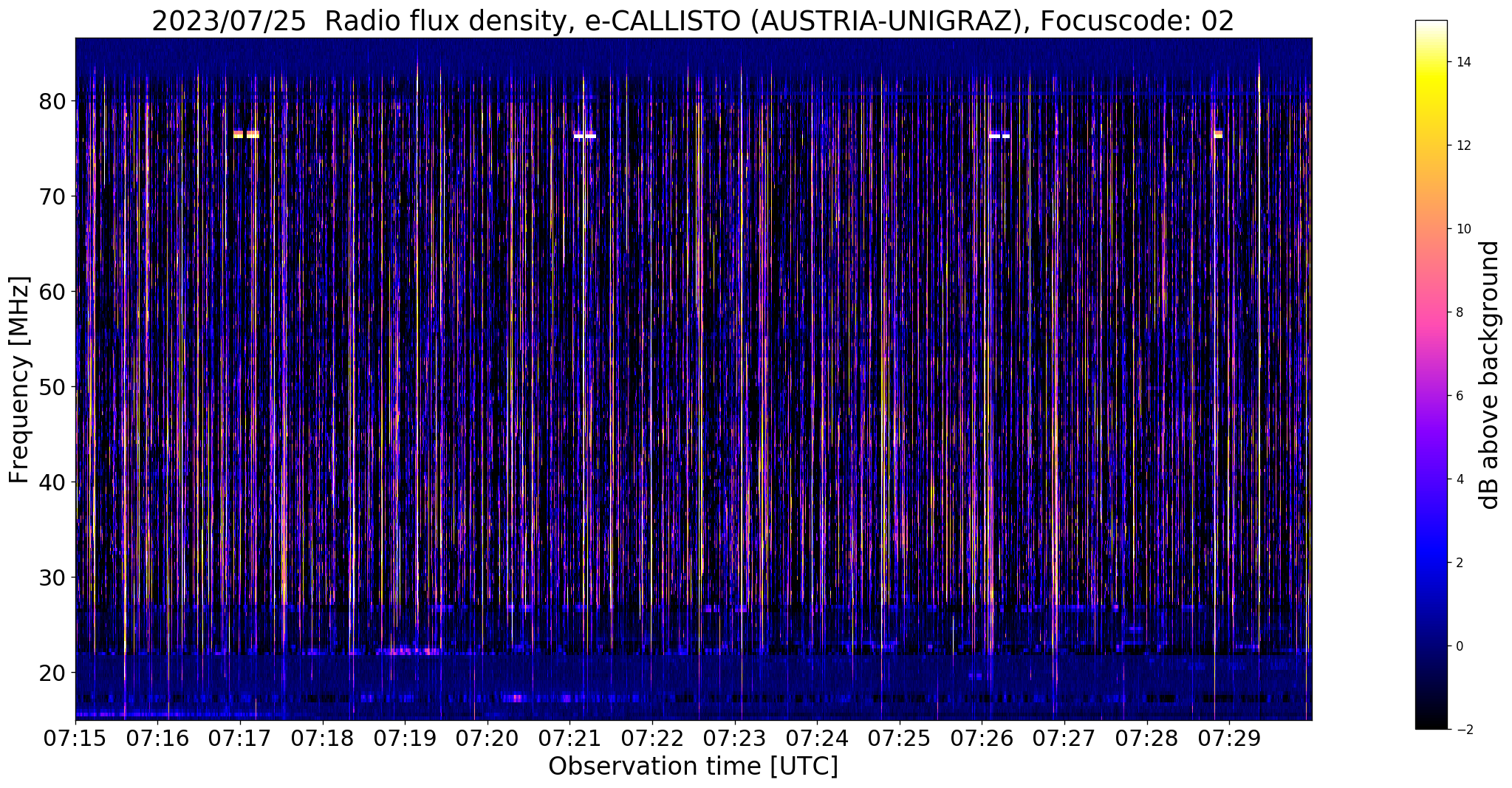Viewport: 1512px width, 788px height.
Task: Click the 40 frequency tick label
Action: (x=52, y=482)
